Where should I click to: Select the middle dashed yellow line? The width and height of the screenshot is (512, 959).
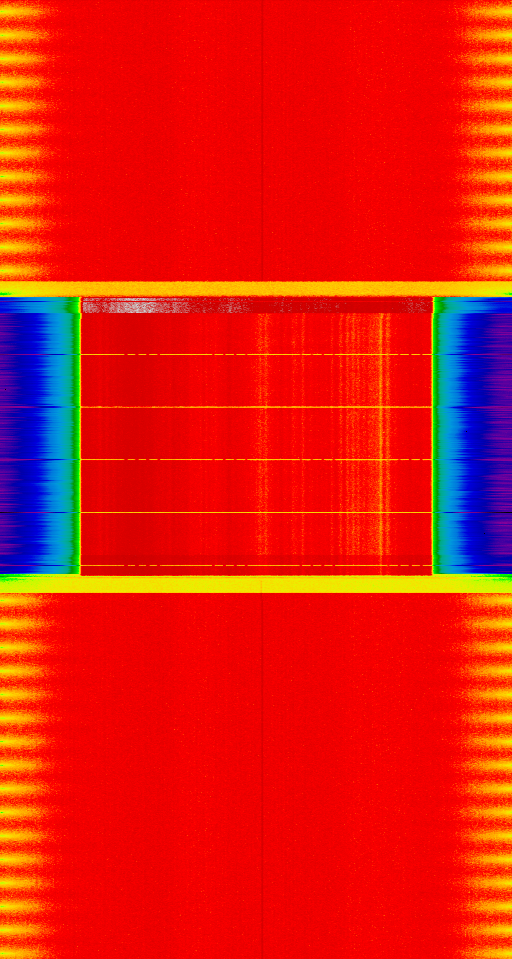tap(256, 459)
